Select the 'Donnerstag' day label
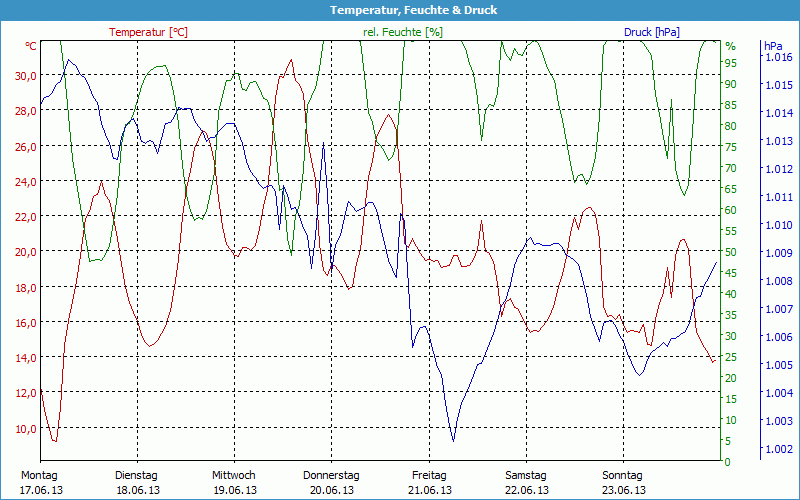The width and height of the screenshot is (800, 500). pyautogui.click(x=331, y=476)
